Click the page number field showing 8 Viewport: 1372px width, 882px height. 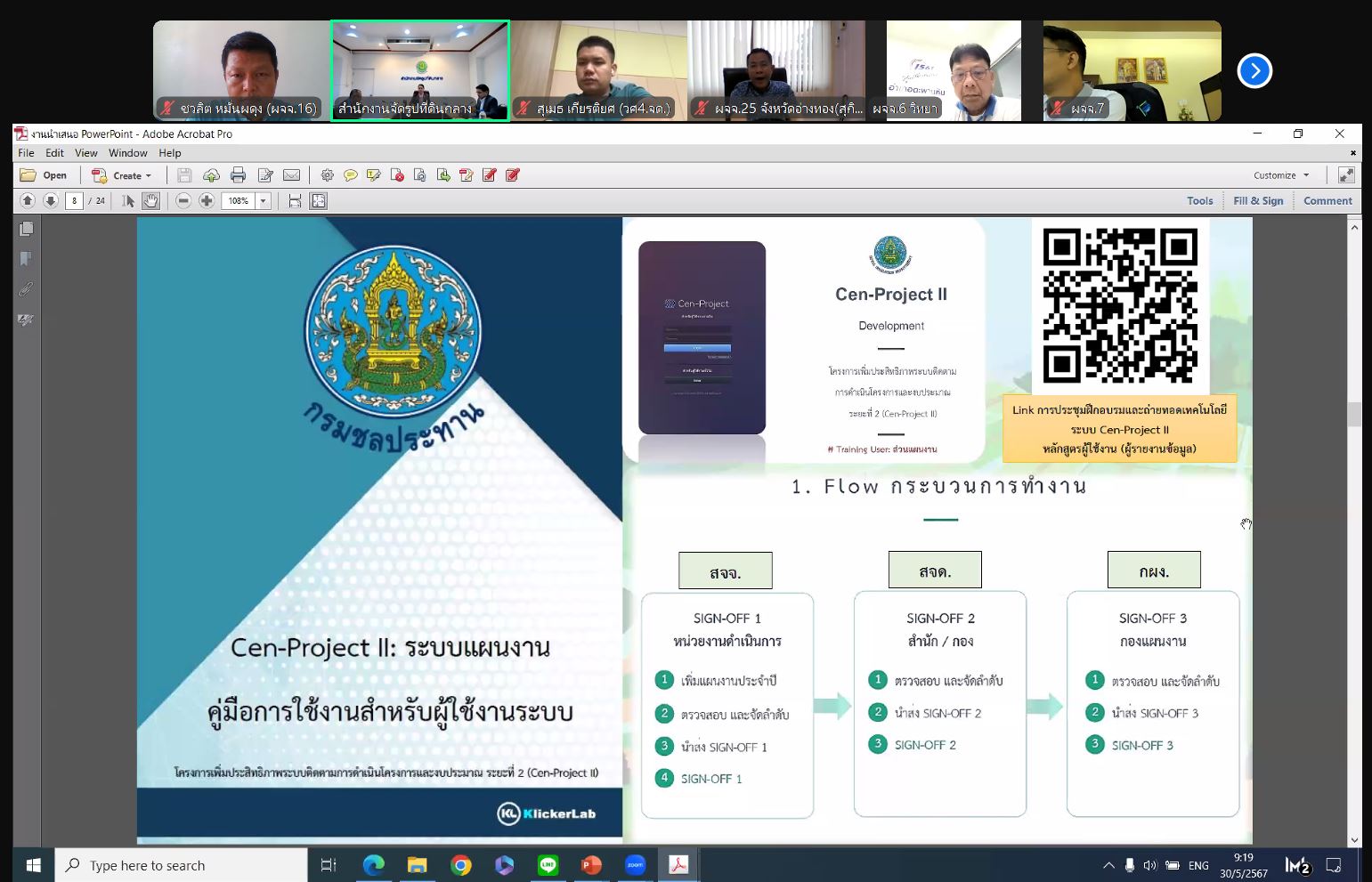coord(75,201)
